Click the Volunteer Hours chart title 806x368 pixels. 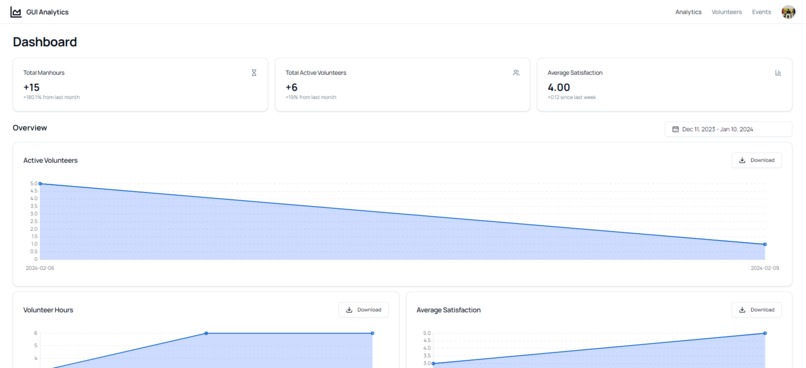tap(48, 310)
